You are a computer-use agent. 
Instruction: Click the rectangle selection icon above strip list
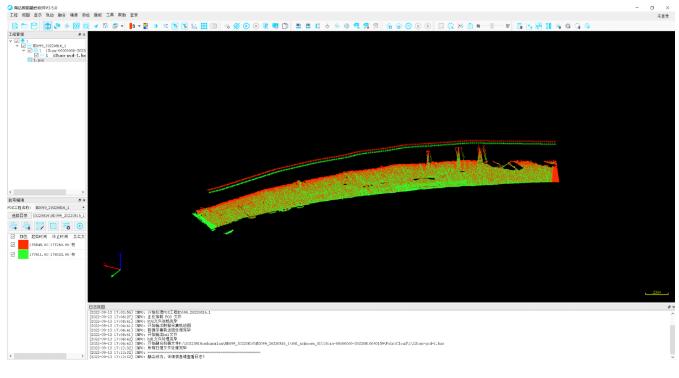53,226
